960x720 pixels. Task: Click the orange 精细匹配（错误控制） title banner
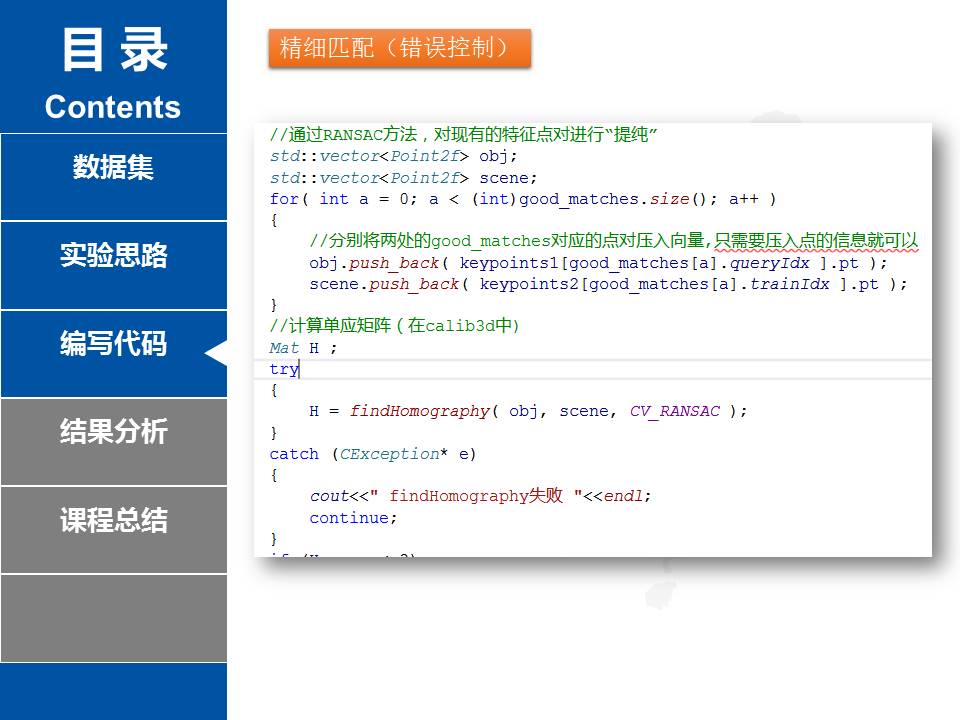[399, 48]
